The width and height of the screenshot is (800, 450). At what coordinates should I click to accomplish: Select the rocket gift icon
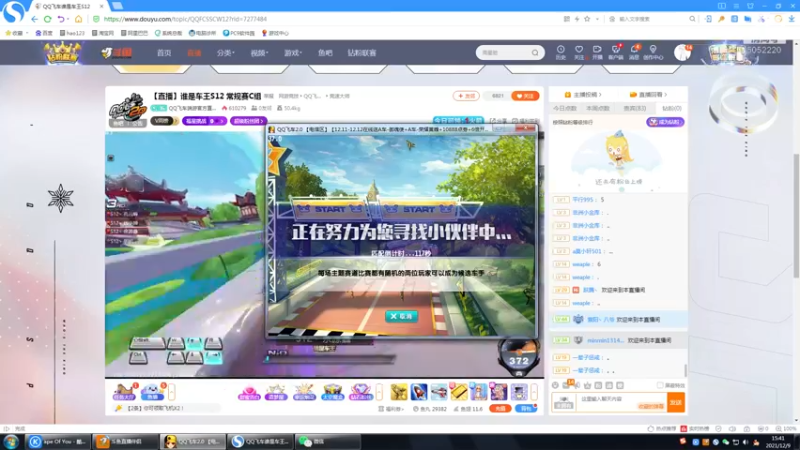click(419, 392)
